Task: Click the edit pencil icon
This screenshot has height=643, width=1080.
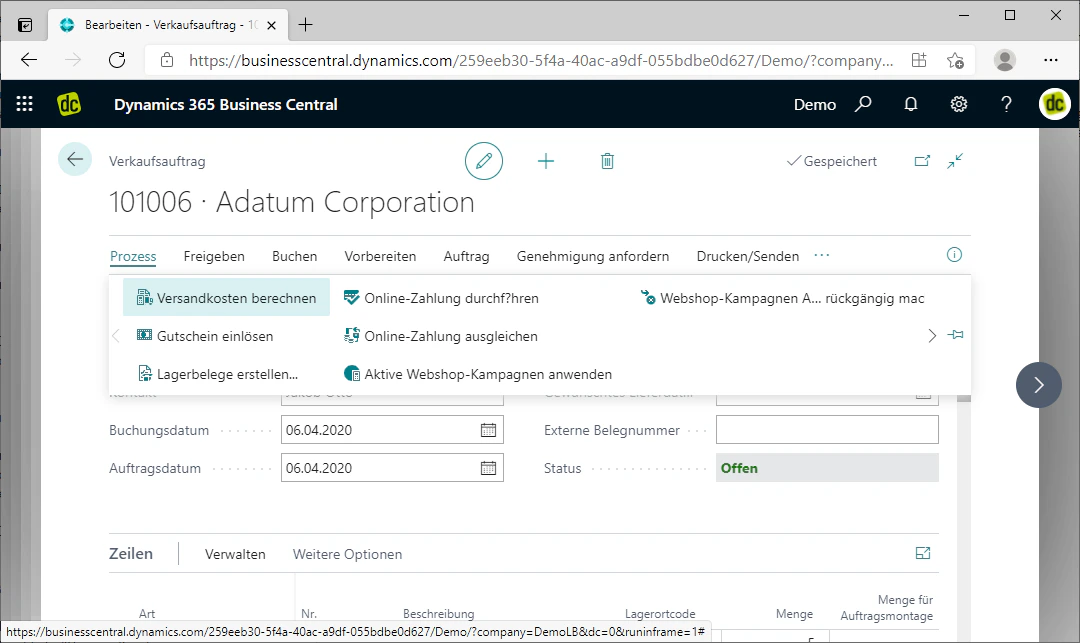Action: pyautogui.click(x=484, y=161)
